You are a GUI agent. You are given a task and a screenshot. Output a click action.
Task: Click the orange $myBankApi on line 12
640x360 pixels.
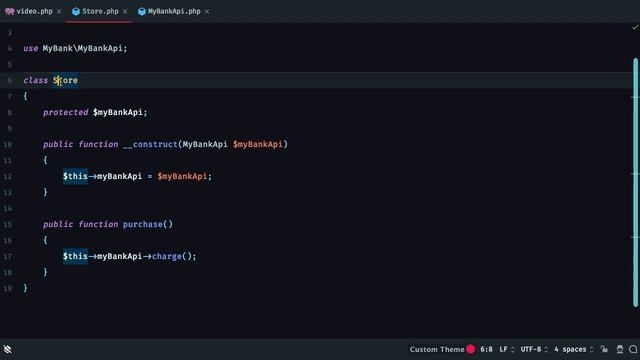pos(182,176)
